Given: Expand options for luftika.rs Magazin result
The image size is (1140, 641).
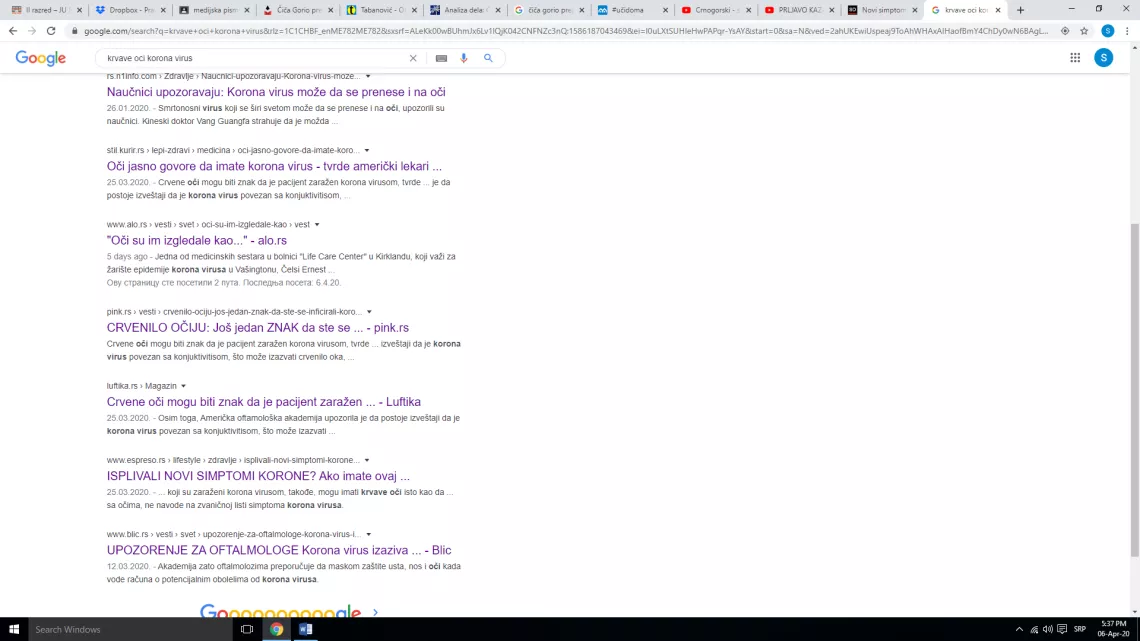Looking at the screenshot, I should point(183,386).
